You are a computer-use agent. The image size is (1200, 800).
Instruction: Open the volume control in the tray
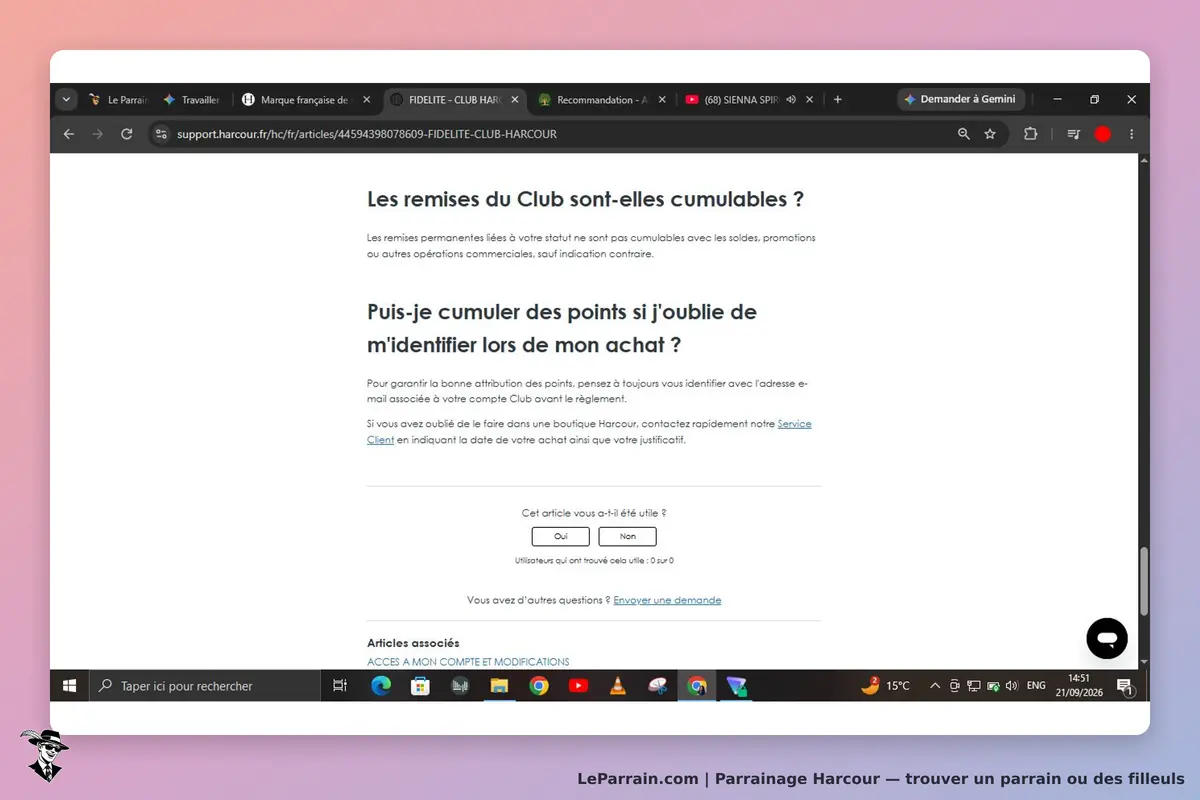1012,686
